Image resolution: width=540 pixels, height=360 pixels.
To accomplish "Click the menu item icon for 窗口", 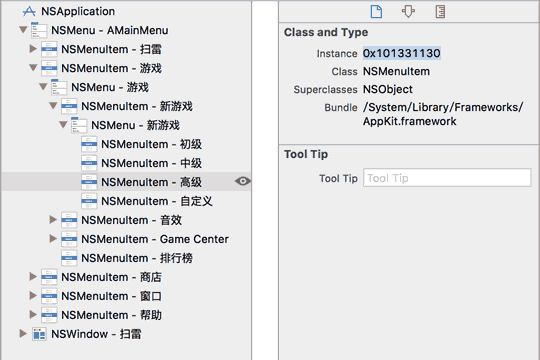I will click(x=49, y=296).
